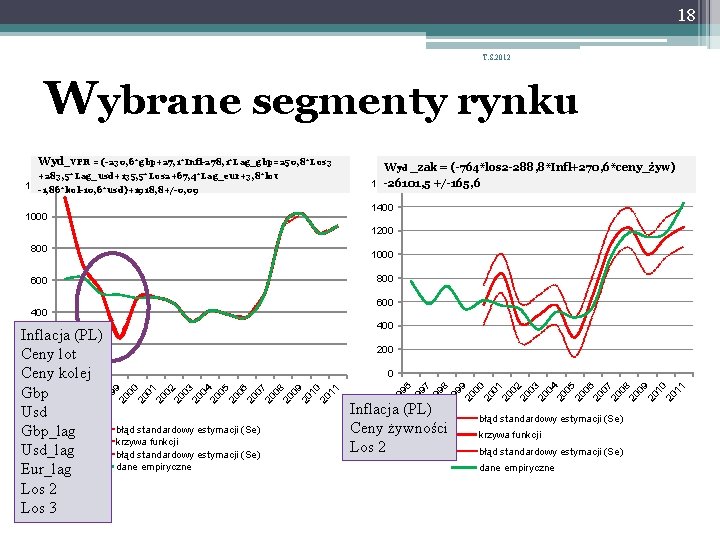Viewport: 720px width, 540px height.
Task: Click the 2006 year label on right chart
Action: point(585,392)
